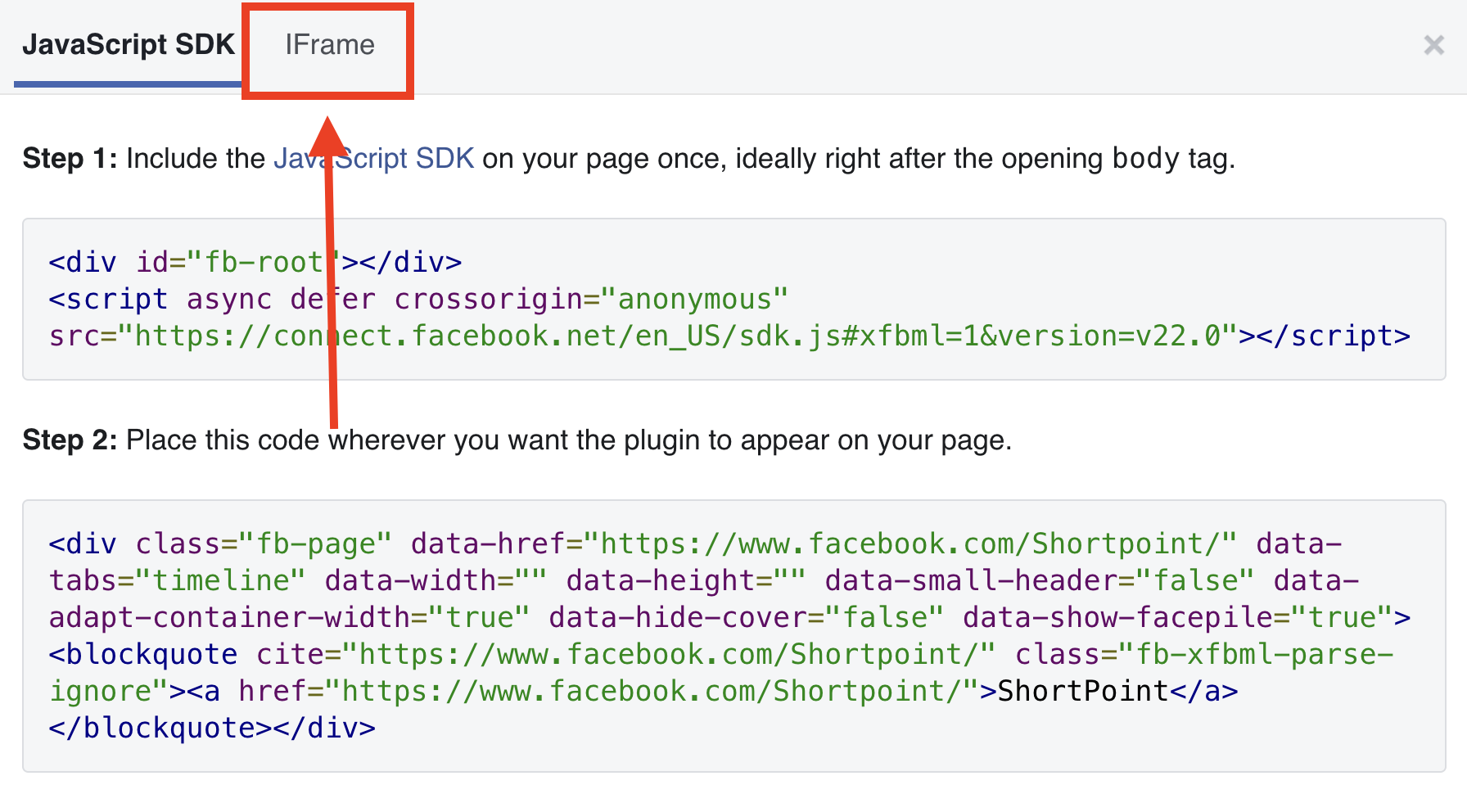Image resolution: width=1467 pixels, height=812 pixels.
Task: Click the blockquote cite Shortpoint URL text
Action: [668, 654]
